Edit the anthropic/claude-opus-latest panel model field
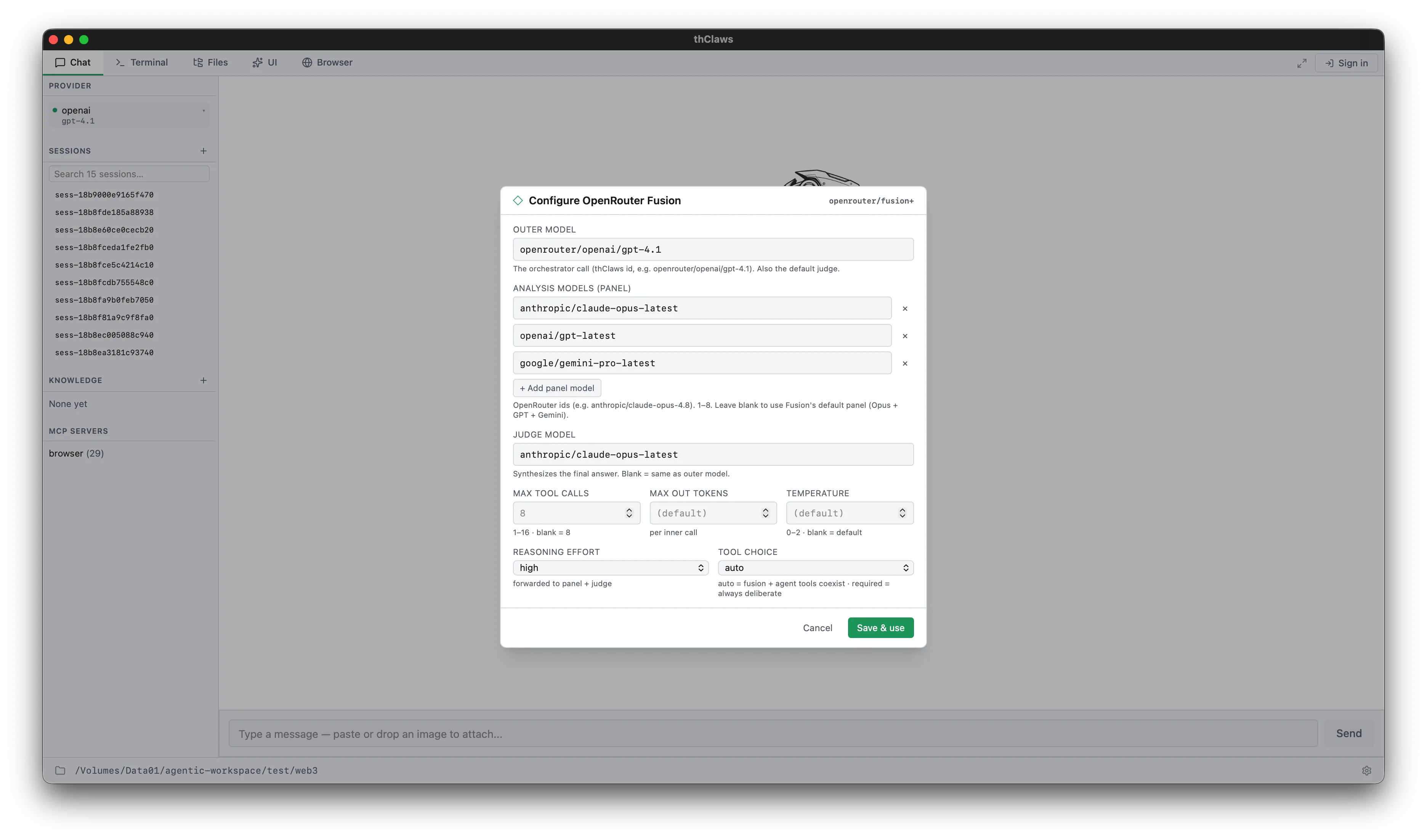 tap(702, 308)
